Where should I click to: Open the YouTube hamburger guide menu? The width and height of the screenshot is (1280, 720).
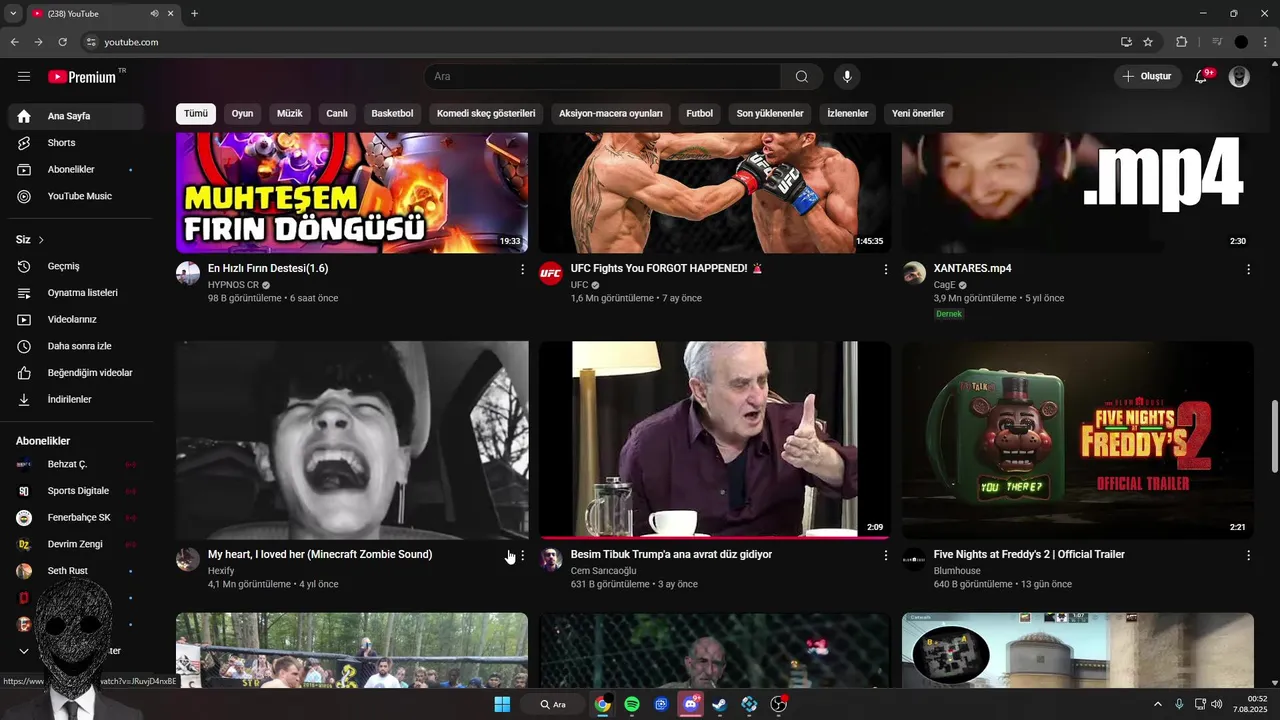(24, 76)
